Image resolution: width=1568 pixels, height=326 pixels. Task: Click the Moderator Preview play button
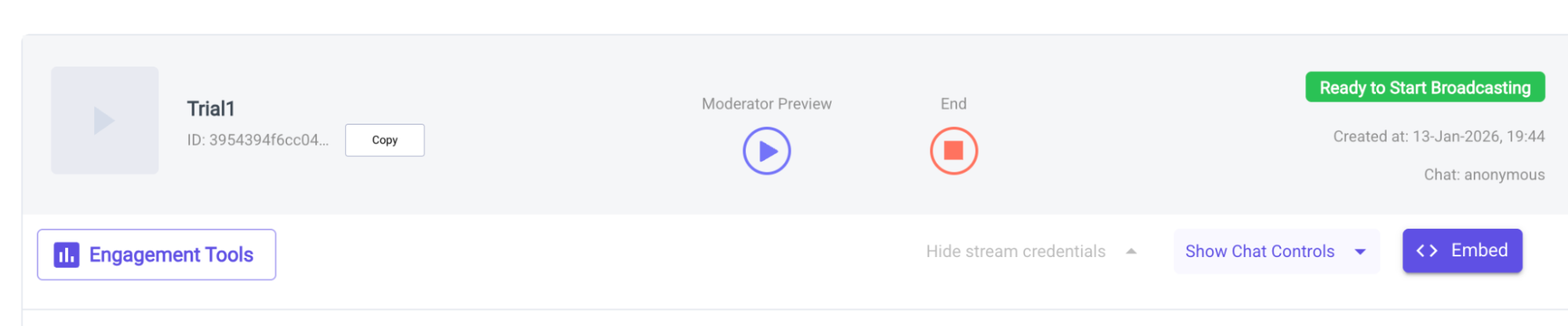coord(766,151)
